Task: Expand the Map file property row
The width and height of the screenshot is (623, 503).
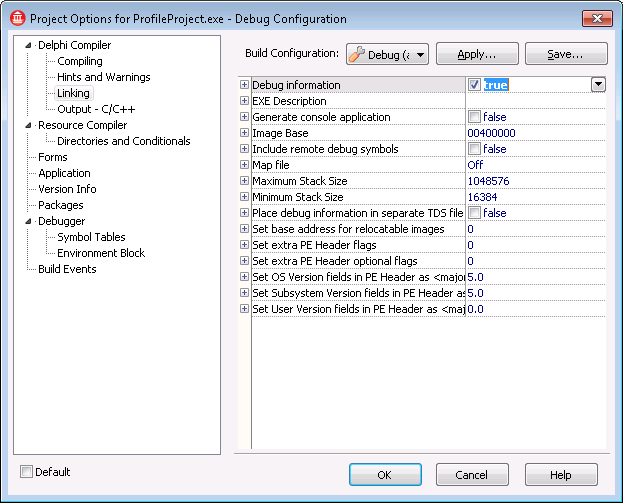Action: [x=245, y=165]
